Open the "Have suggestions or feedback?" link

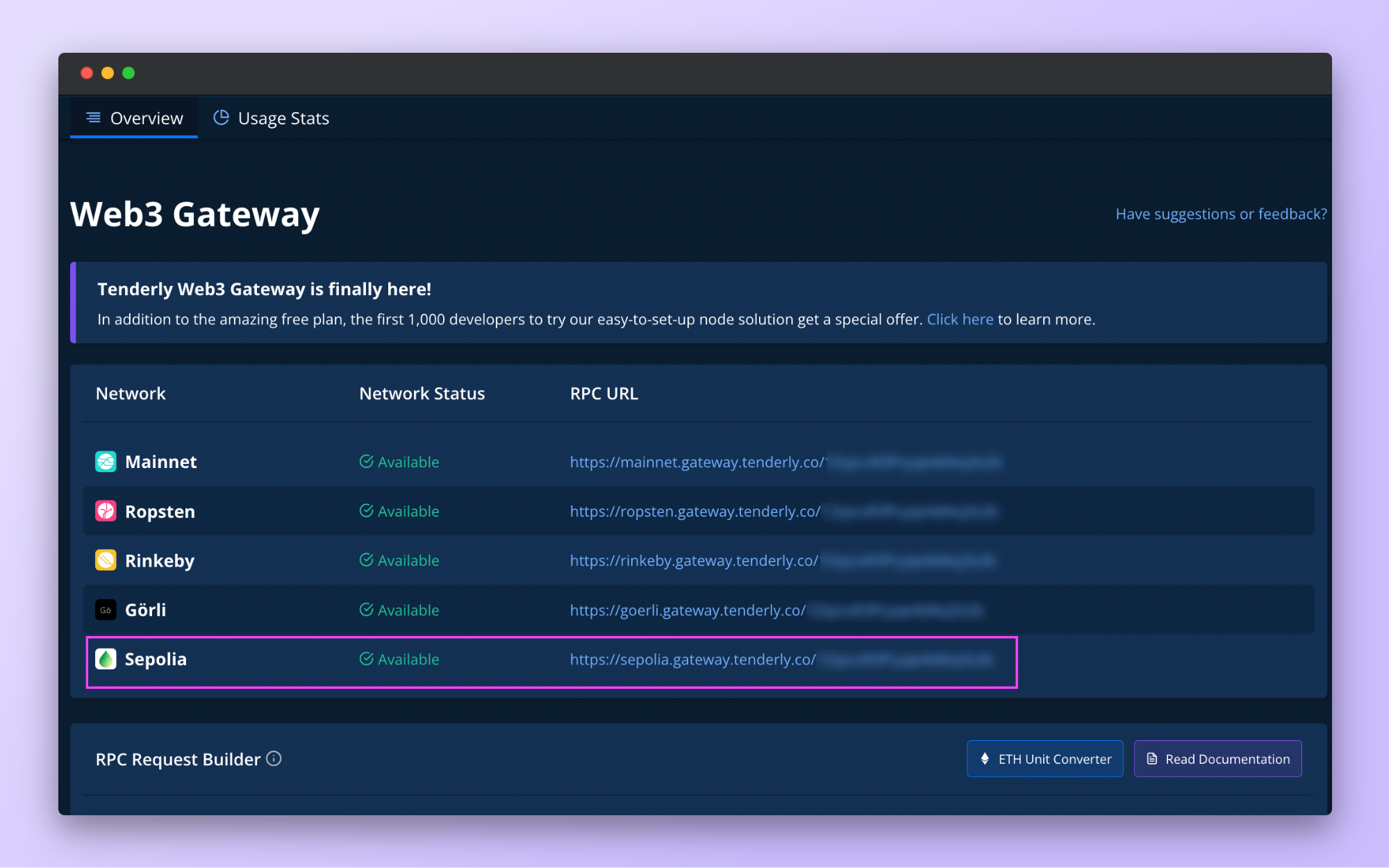pos(1220,214)
